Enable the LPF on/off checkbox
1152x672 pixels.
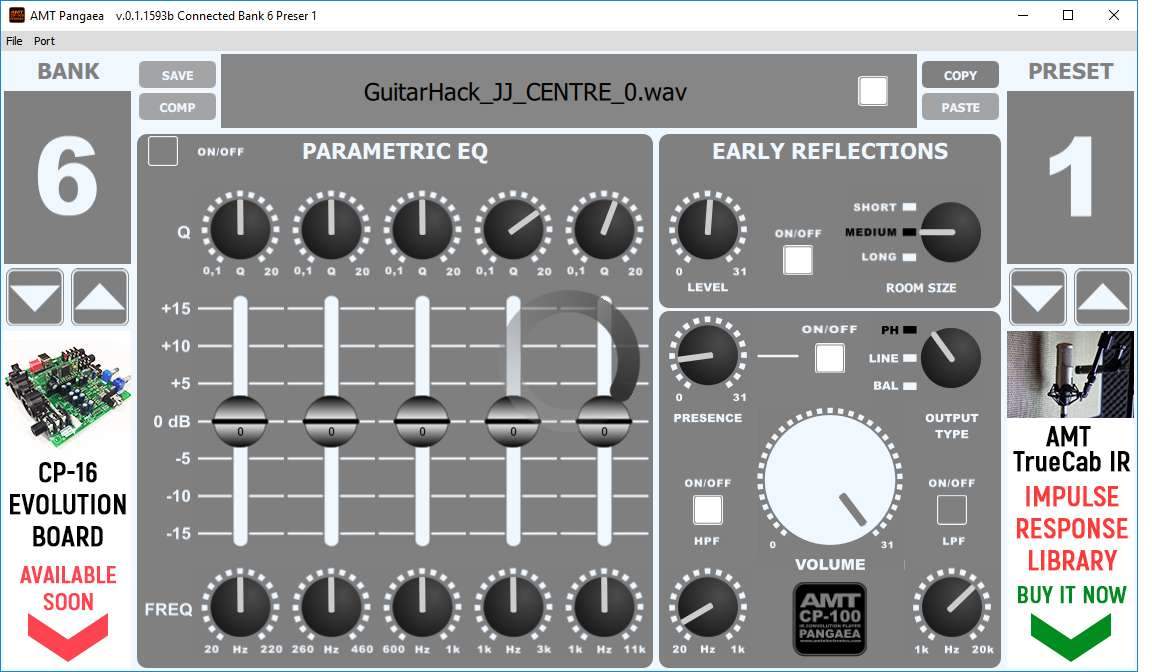pos(951,510)
